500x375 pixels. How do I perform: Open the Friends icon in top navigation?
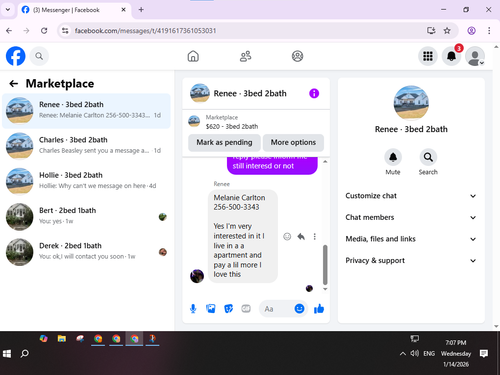click(x=246, y=56)
